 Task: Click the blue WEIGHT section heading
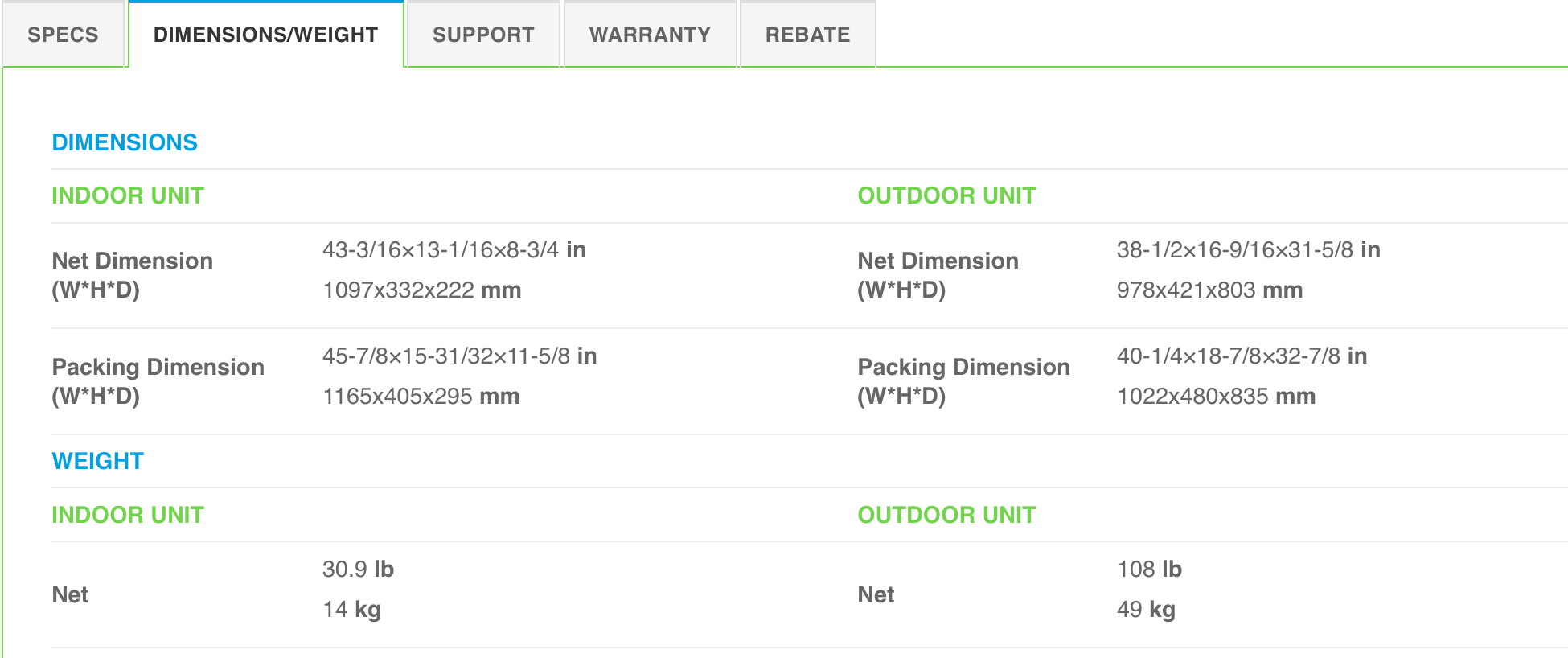coord(97,461)
